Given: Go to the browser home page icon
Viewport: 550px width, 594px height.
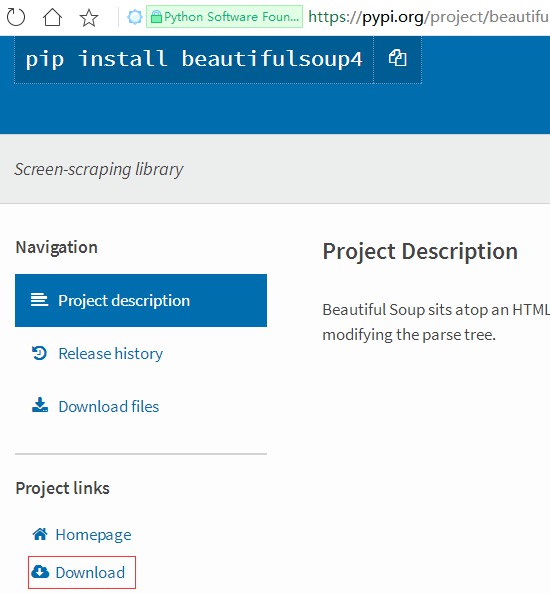Looking at the screenshot, I should coord(52,17).
